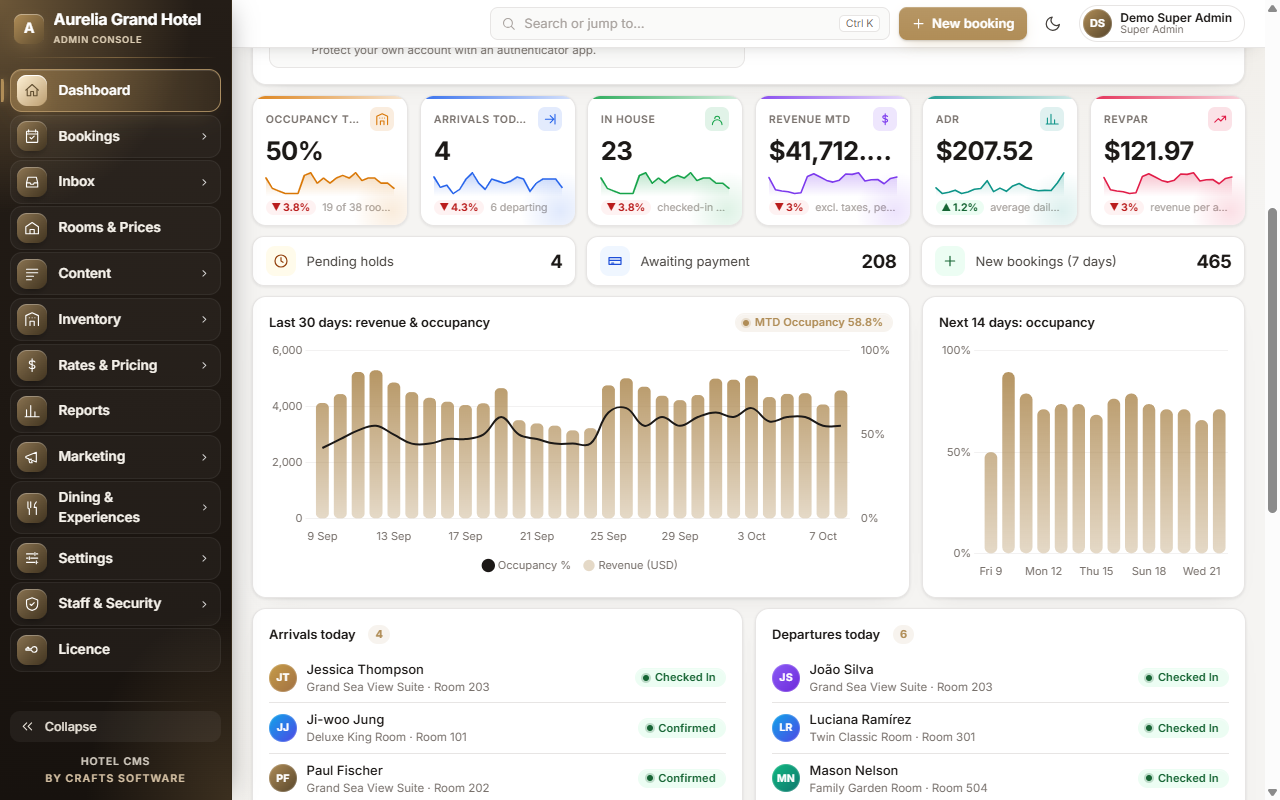Select Ji-woo Jung arrival row

(497, 728)
